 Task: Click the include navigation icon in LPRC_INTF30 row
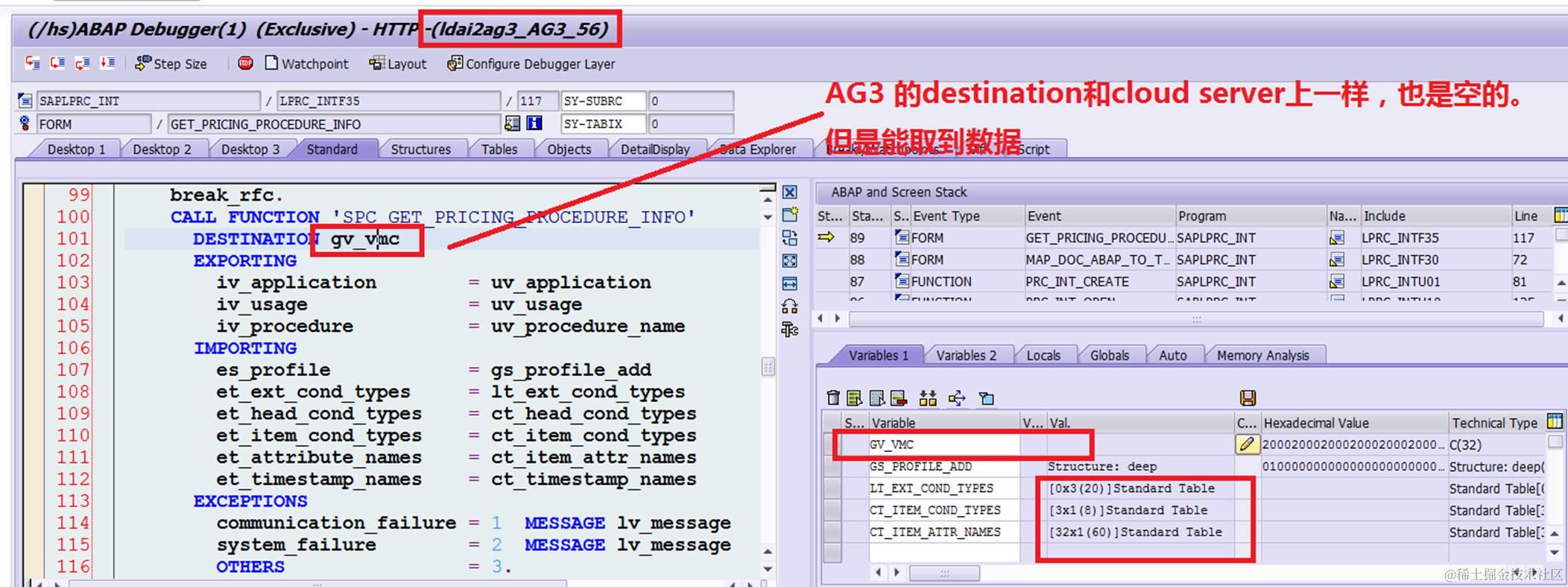click(1338, 260)
